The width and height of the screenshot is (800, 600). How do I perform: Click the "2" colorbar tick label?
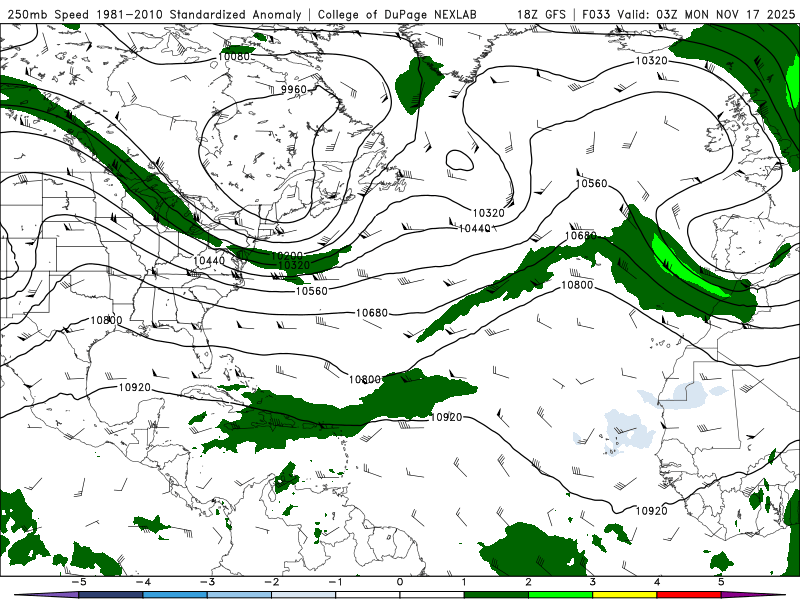pos(528,582)
